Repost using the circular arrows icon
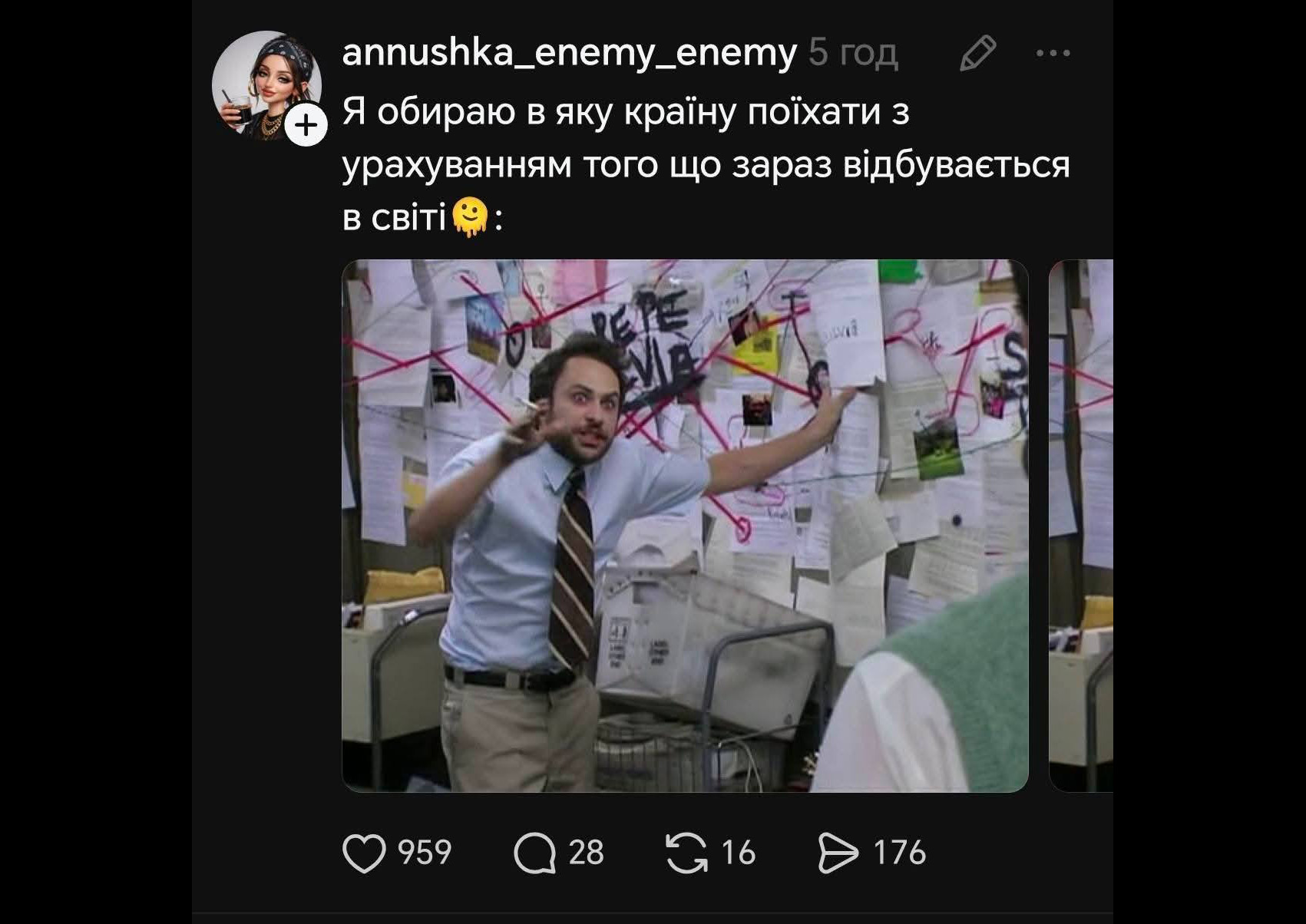The width and height of the screenshot is (1306, 924). pos(686,853)
